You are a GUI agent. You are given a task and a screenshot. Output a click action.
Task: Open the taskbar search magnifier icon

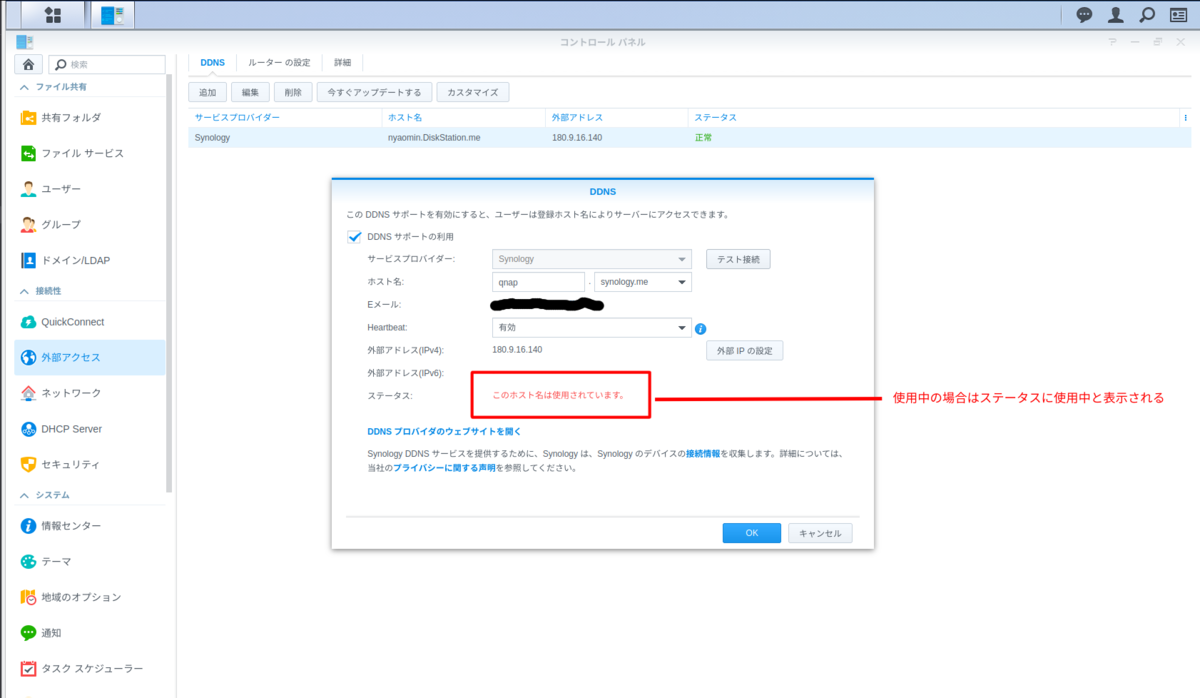point(1147,15)
